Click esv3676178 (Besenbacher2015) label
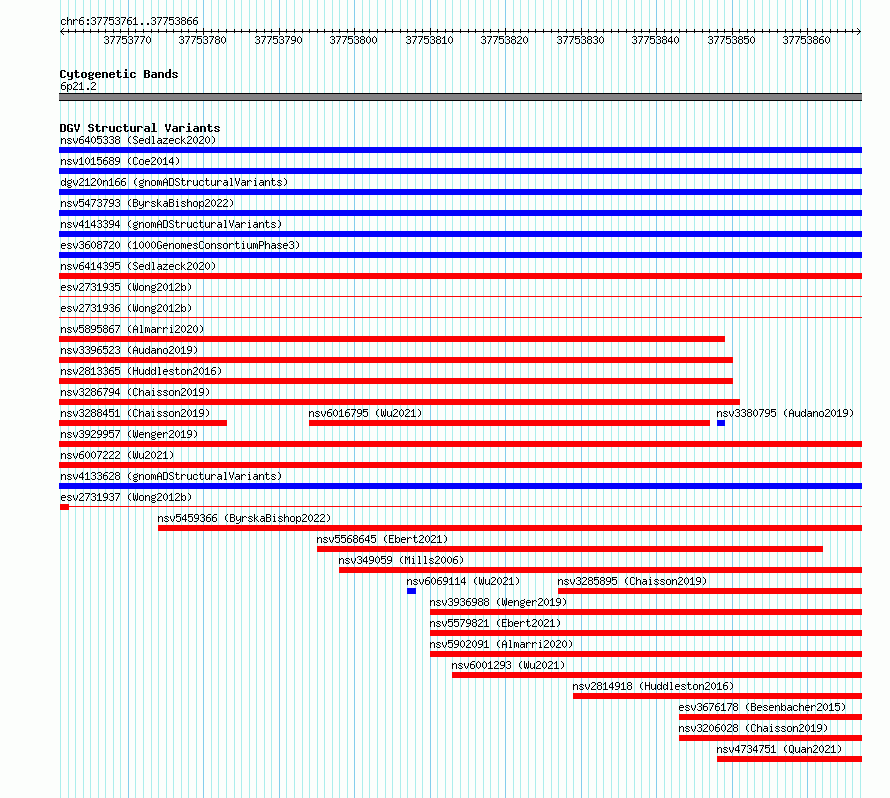 (x=762, y=707)
